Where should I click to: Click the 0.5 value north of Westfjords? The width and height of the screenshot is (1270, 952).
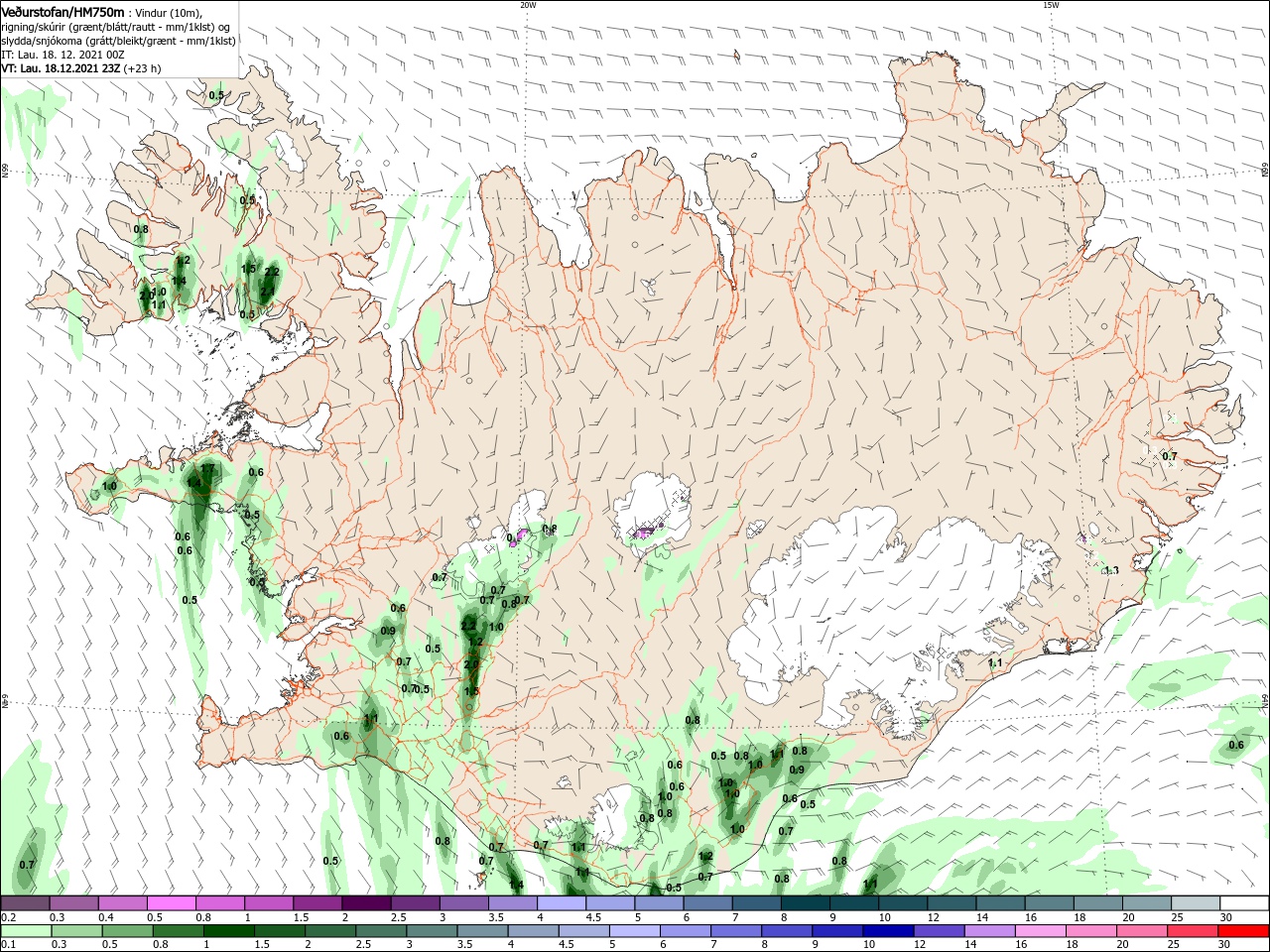(216, 95)
